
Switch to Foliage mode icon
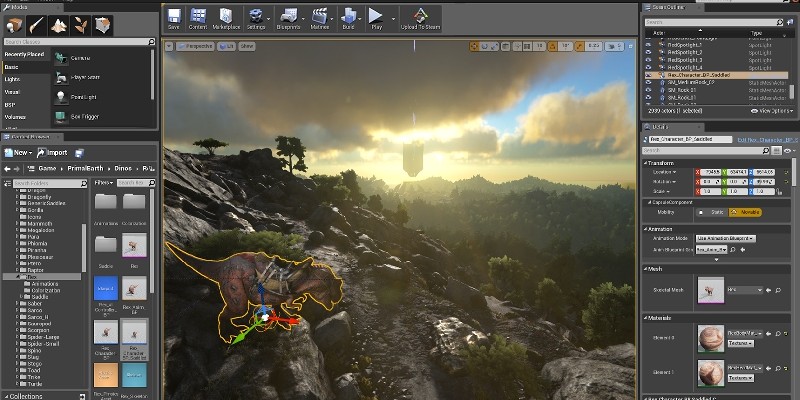click(81, 25)
